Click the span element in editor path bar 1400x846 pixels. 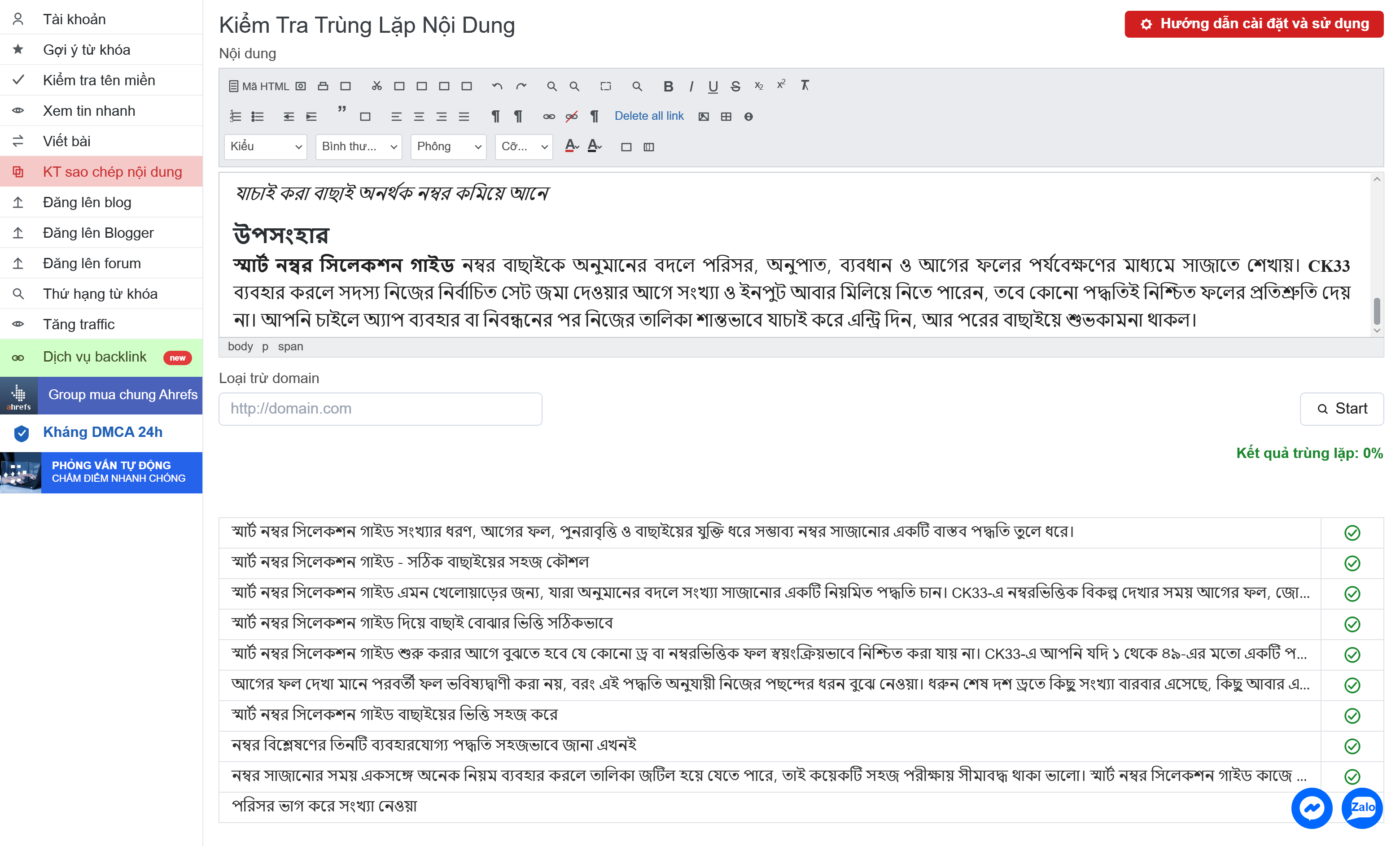[x=290, y=347]
